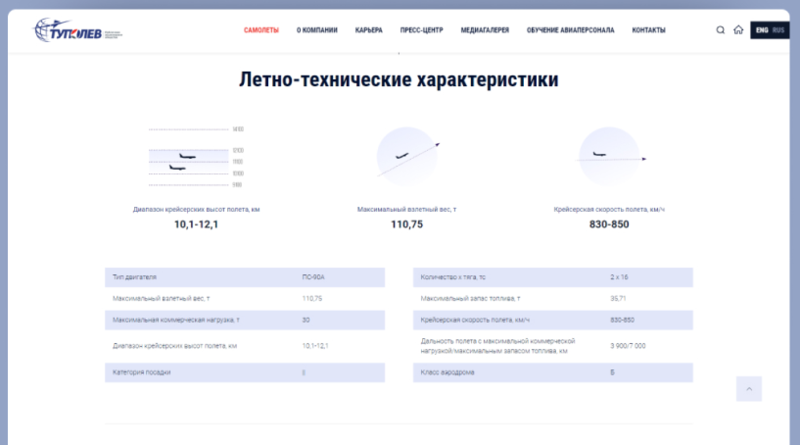Click the large value 830-850

coord(609,225)
